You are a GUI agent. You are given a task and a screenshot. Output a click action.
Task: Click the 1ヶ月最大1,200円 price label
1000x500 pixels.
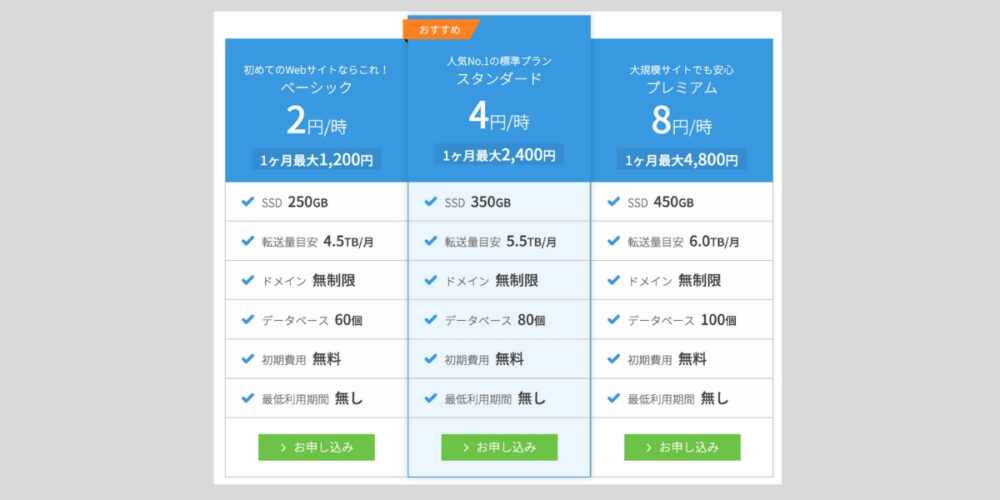[316, 160]
